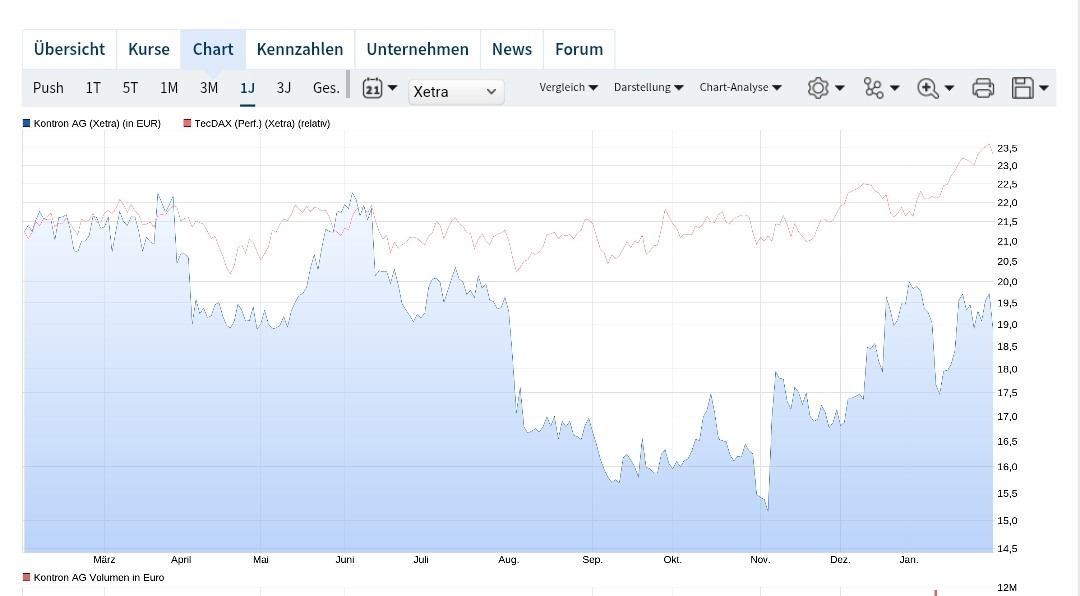Select the 1T intraday period
The width and height of the screenshot is (1080, 596).
[92, 88]
